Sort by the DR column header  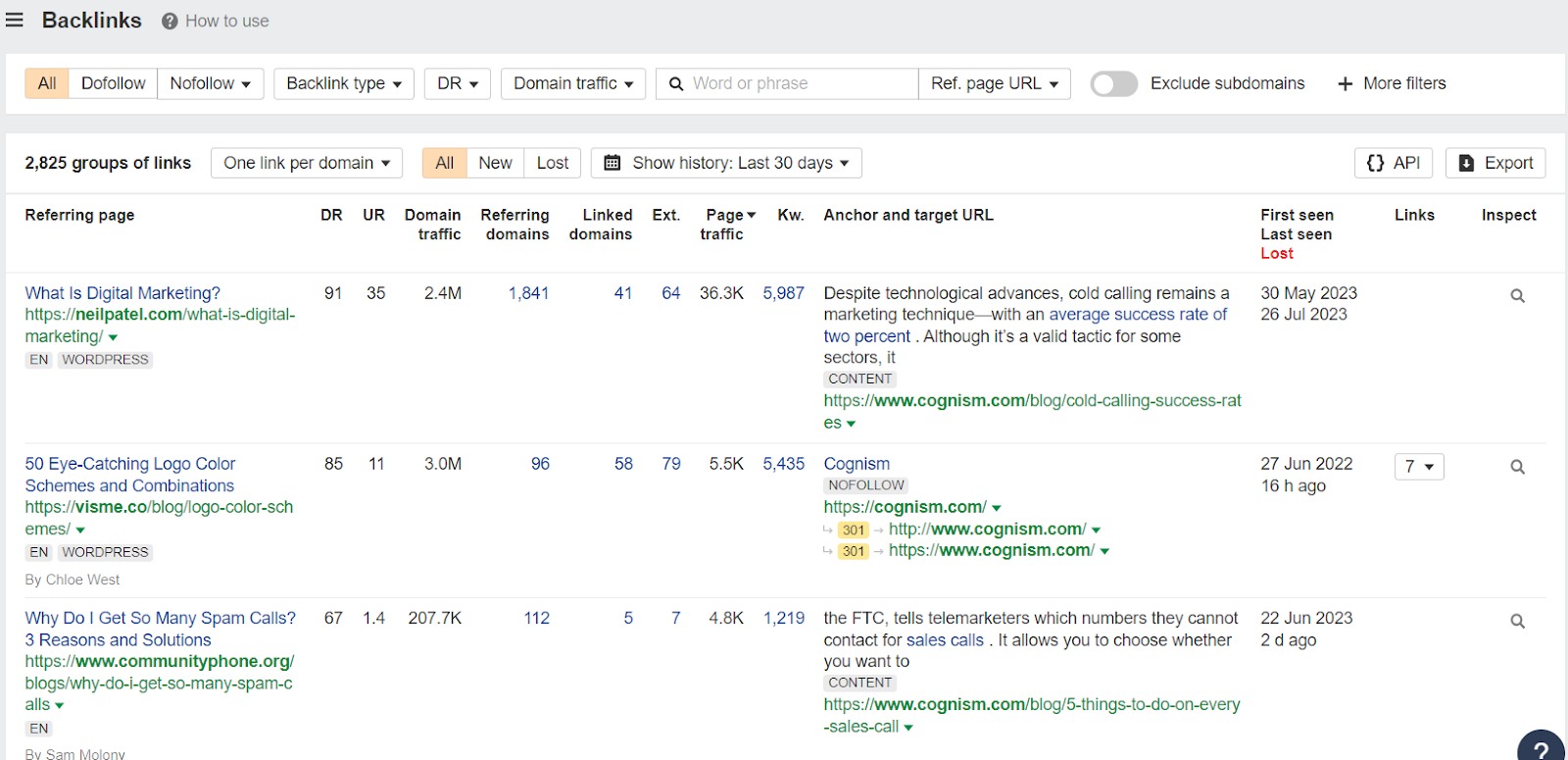pyautogui.click(x=331, y=215)
